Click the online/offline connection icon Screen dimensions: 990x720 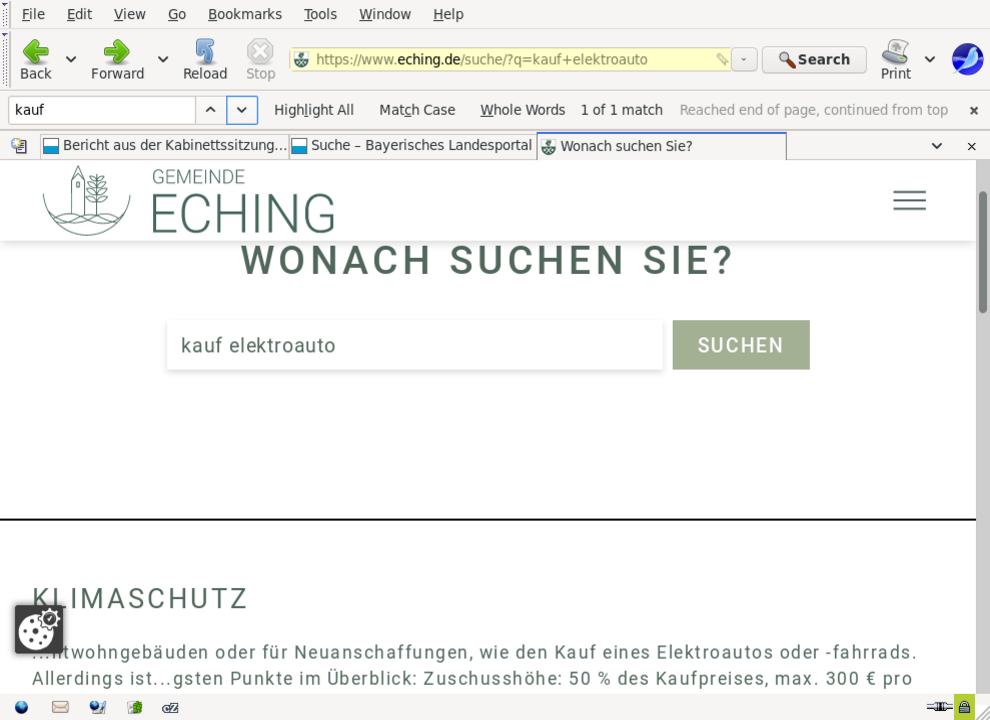[938, 707]
